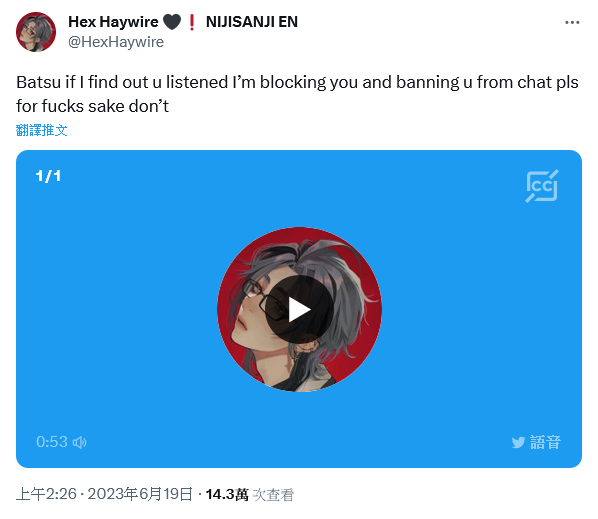
Task: Click the @HexHaywire handle
Action: click(116, 42)
